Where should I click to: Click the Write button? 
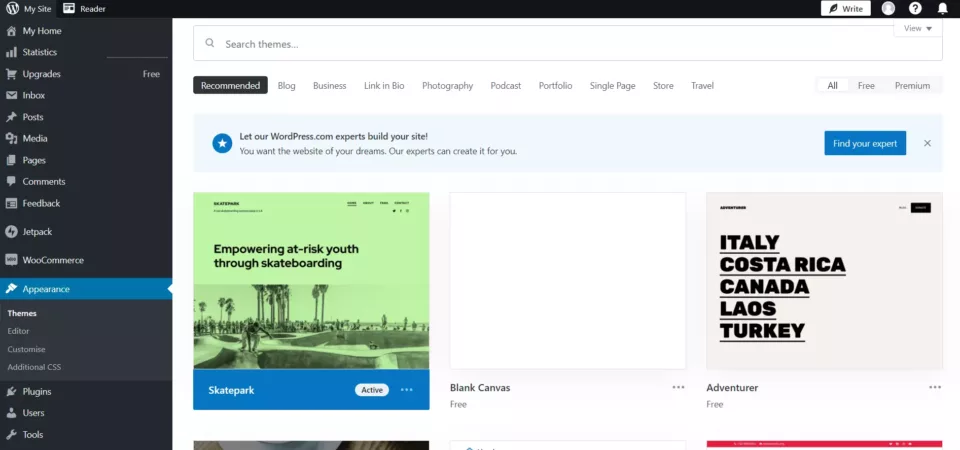[846, 9]
